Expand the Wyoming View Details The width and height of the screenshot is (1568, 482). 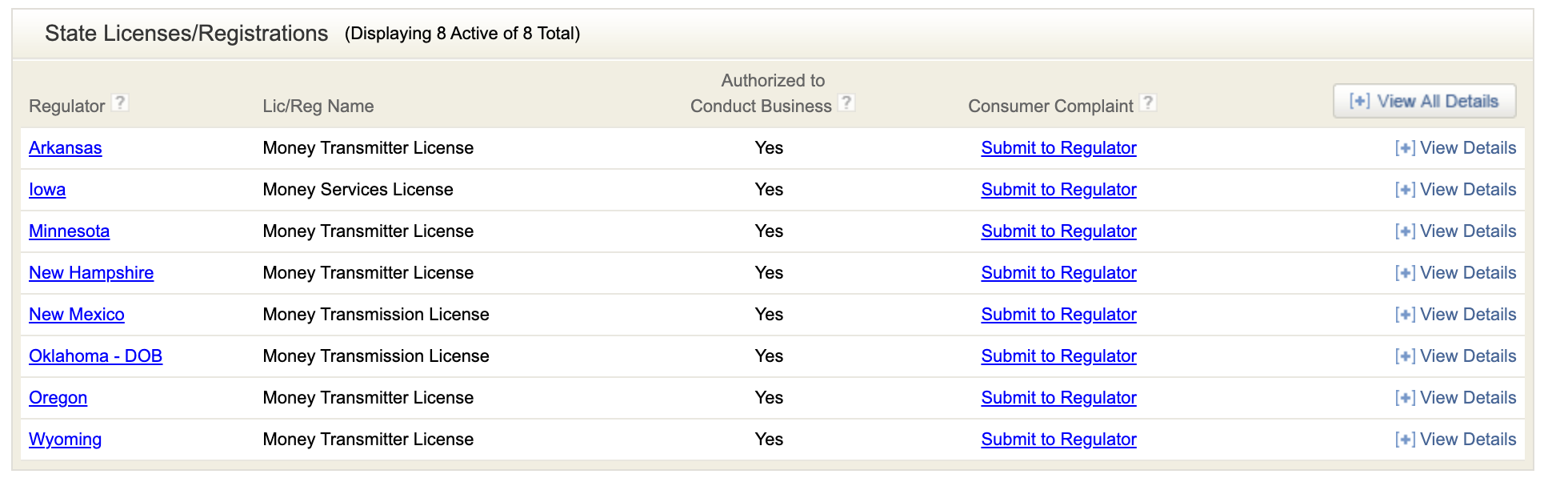point(1455,440)
